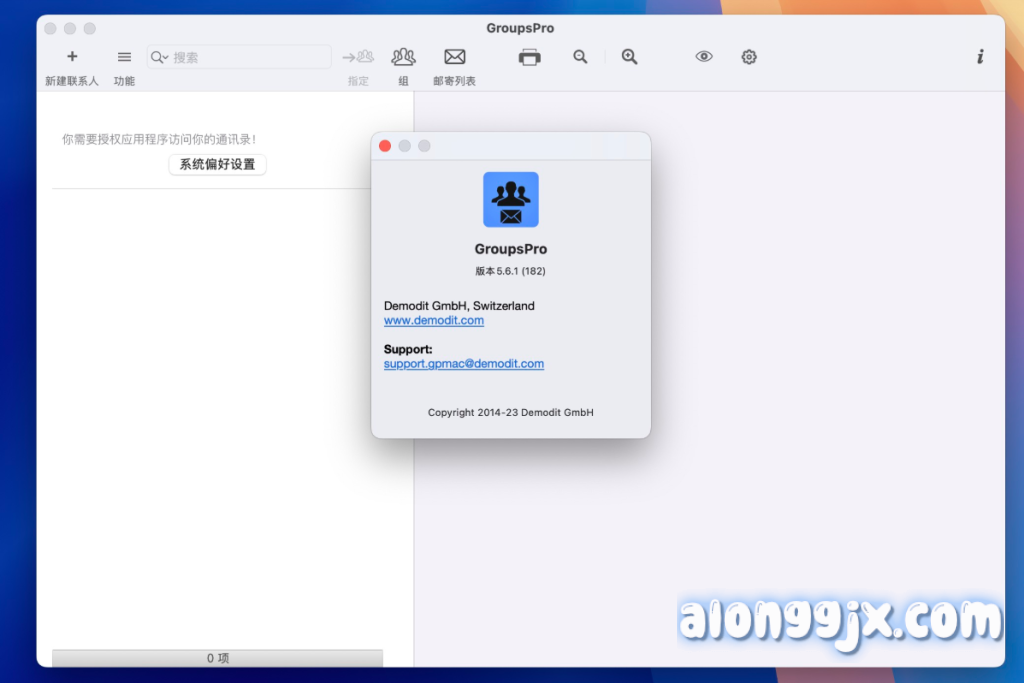Click the plus icon for new contact
The width and height of the screenshot is (1024, 683).
(x=72, y=57)
